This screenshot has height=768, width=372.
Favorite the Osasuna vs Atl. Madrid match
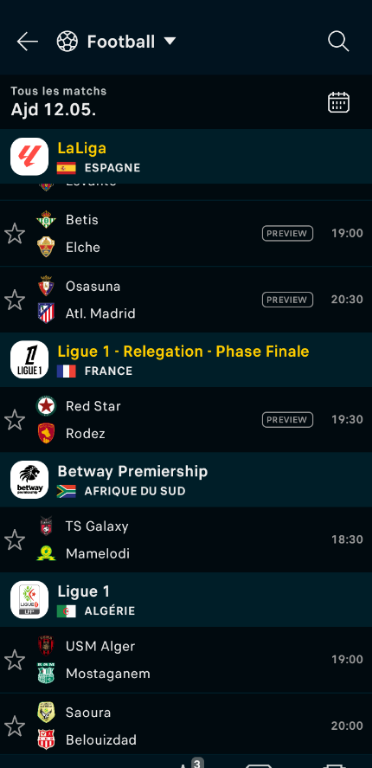15,300
